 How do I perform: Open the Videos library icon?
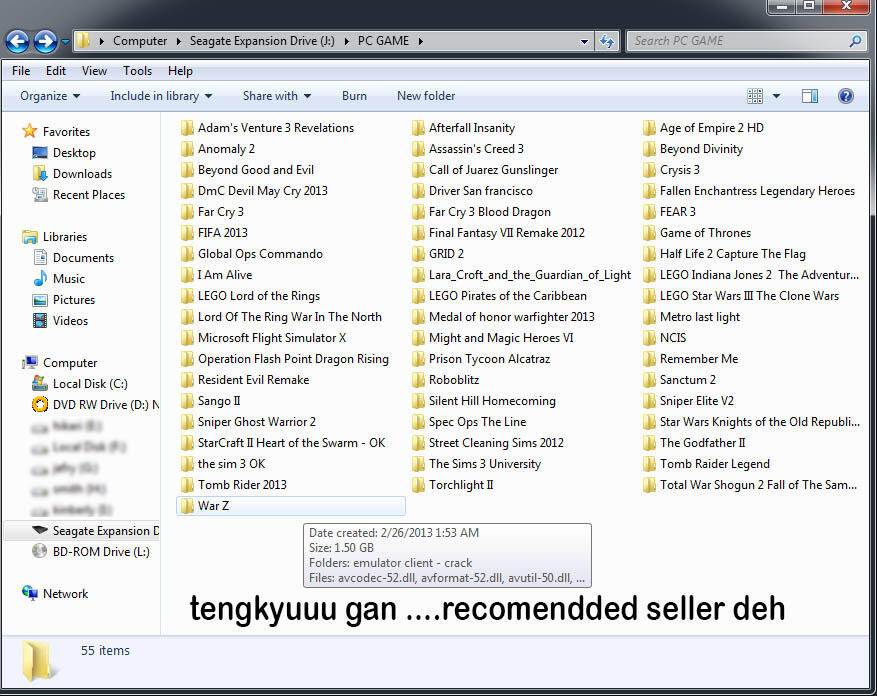pyautogui.click(x=40, y=321)
